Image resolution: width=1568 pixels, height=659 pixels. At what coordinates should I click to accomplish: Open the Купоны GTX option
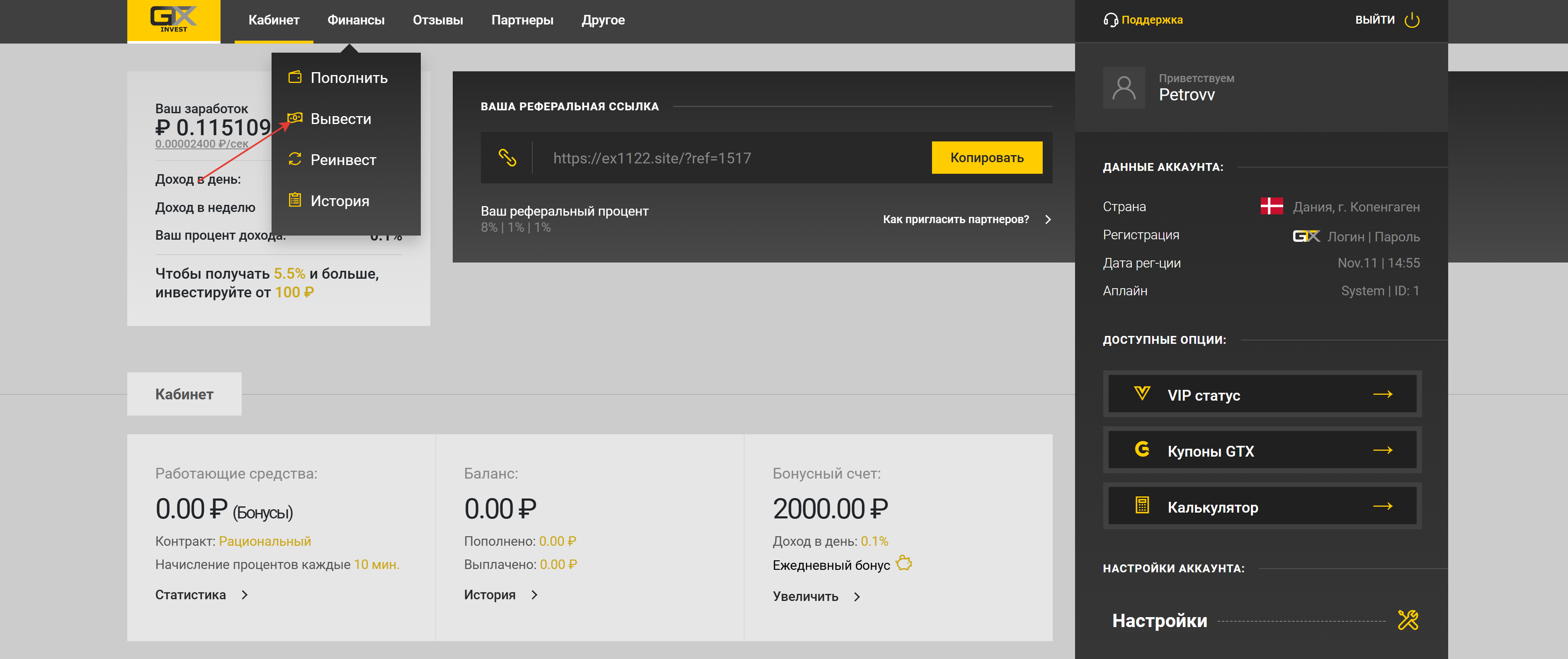[x=1262, y=450]
